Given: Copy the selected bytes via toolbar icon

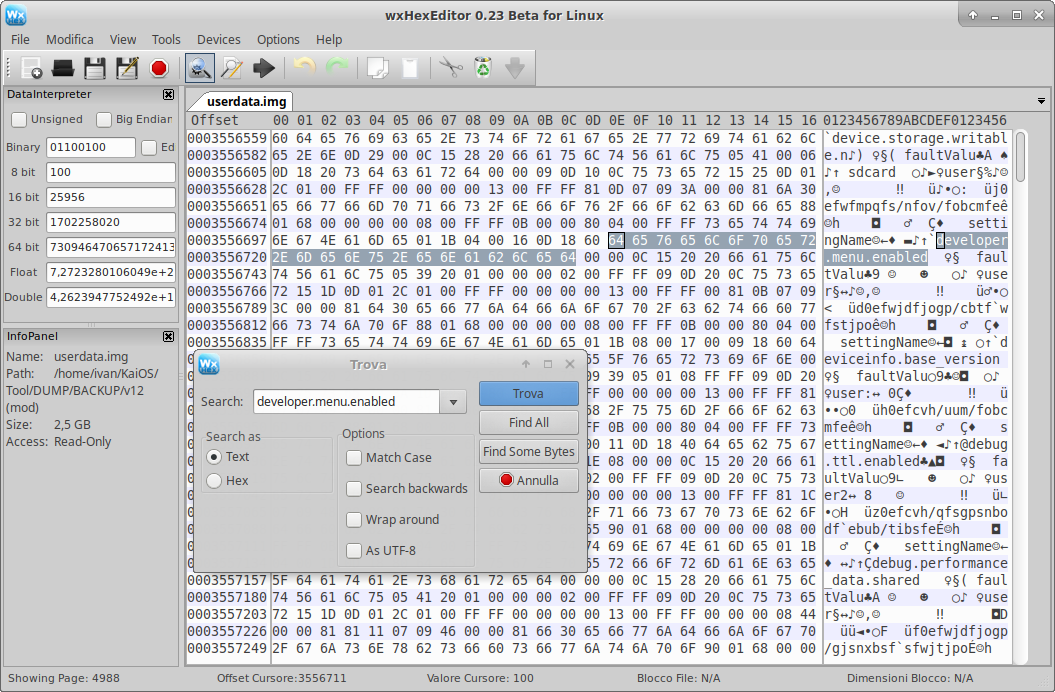Looking at the screenshot, I should click(377, 68).
